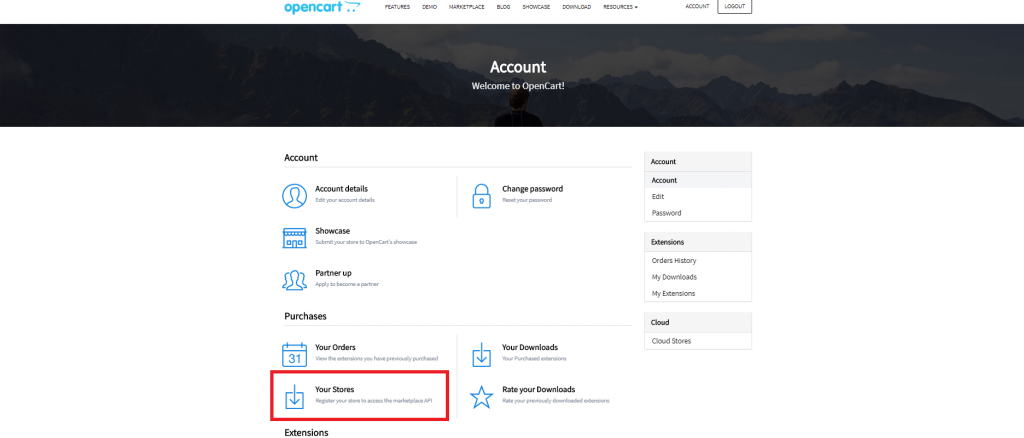Image resolution: width=1024 pixels, height=438 pixels.
Task: Open Showcase in the top navigation
Action: 536,7
